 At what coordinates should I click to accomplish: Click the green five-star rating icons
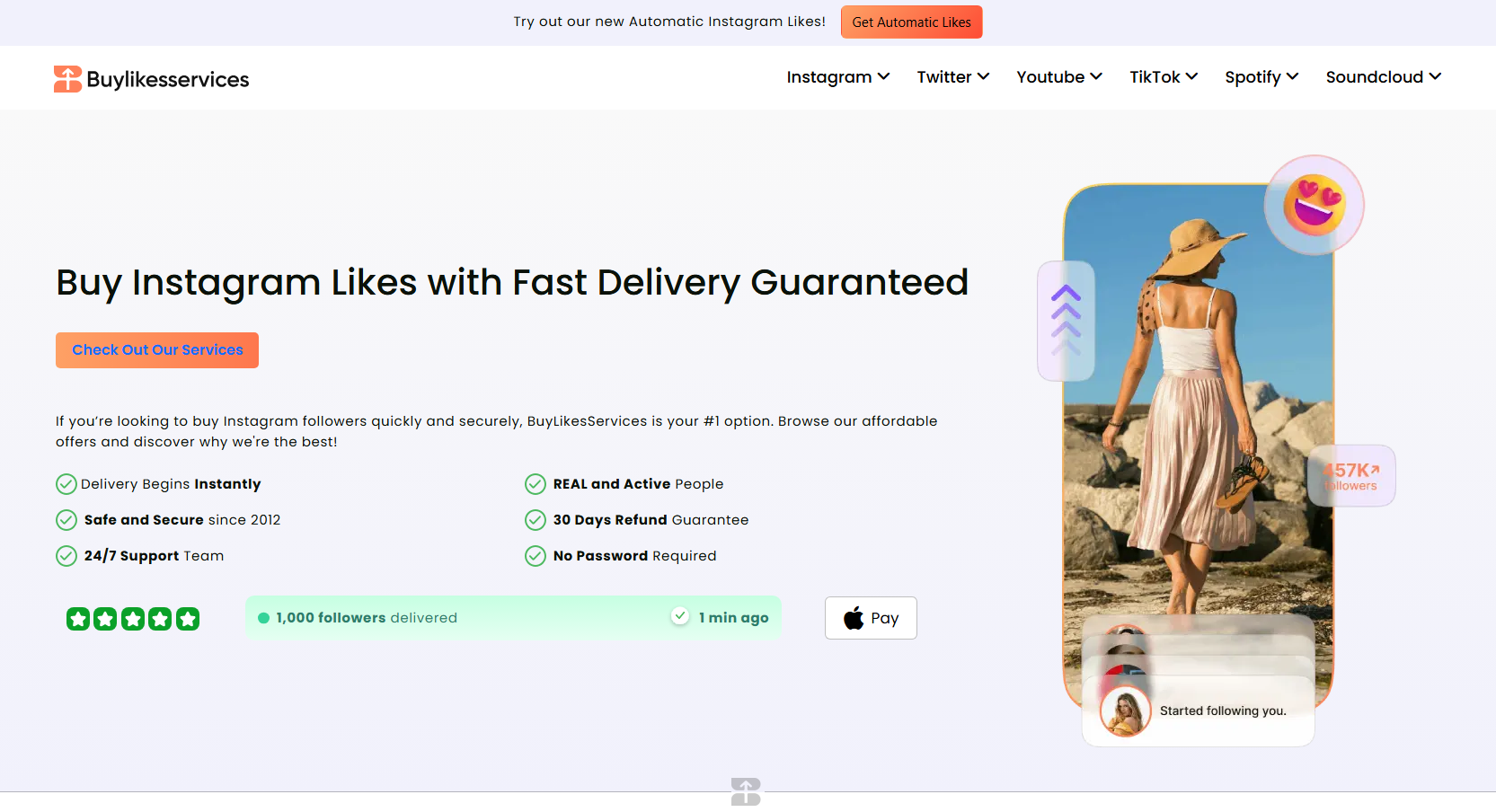click(133, 619)
